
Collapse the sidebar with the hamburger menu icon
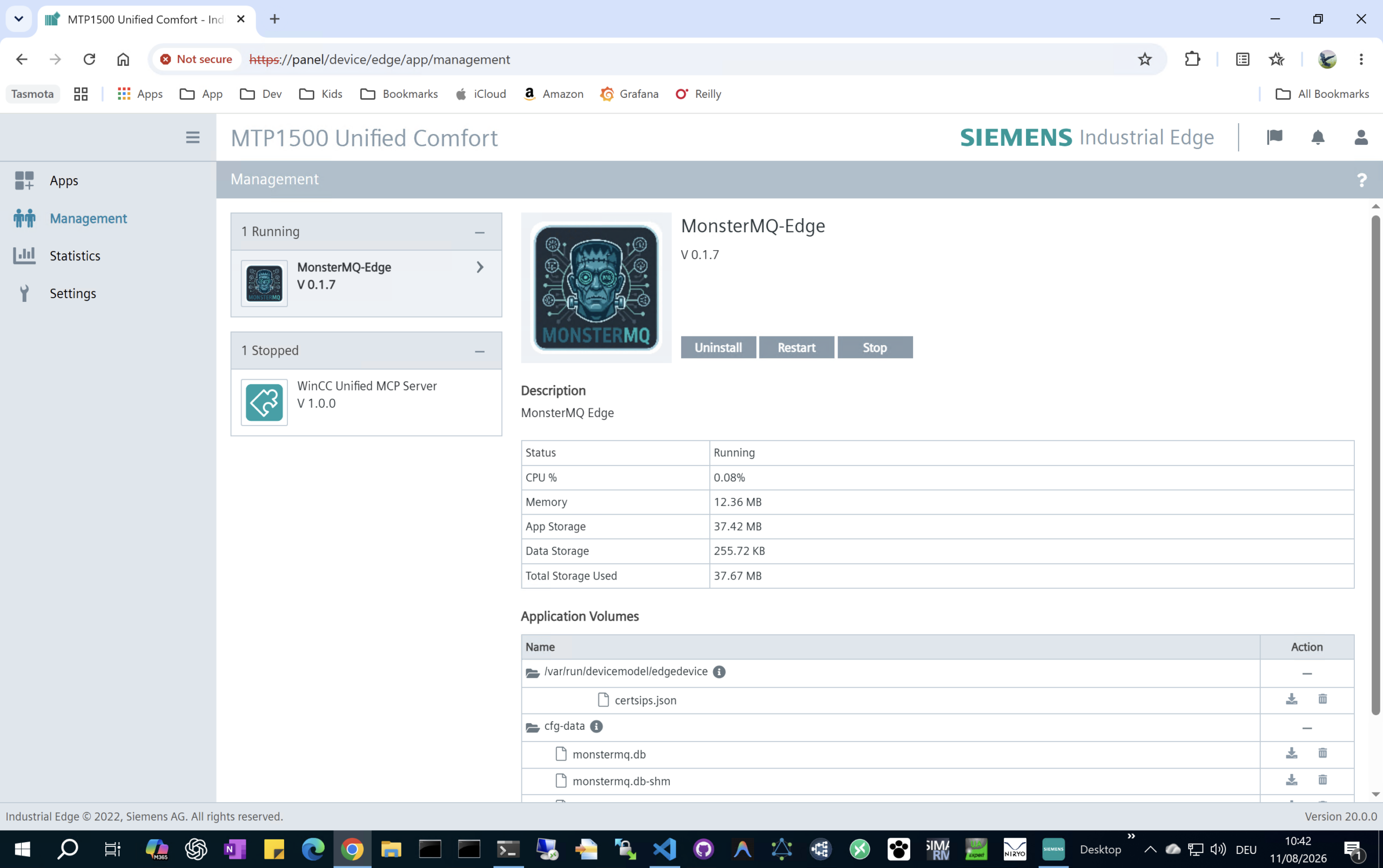pyautogui.click(x=192, y=138)
